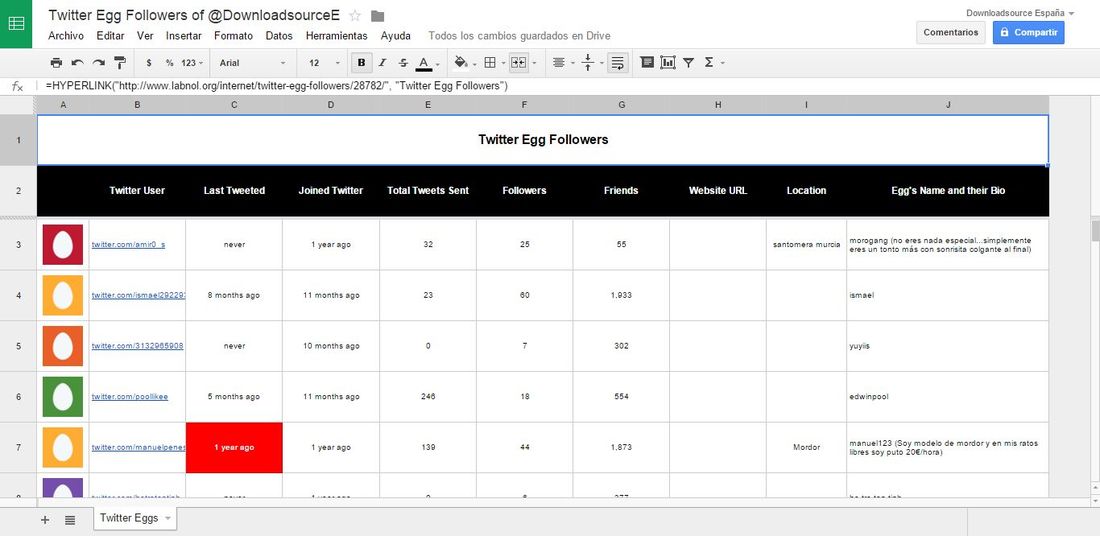The height and width of the screenshot is (536, 1100).
Task: Toggle text wrapping button
Action: coord(617,63)
